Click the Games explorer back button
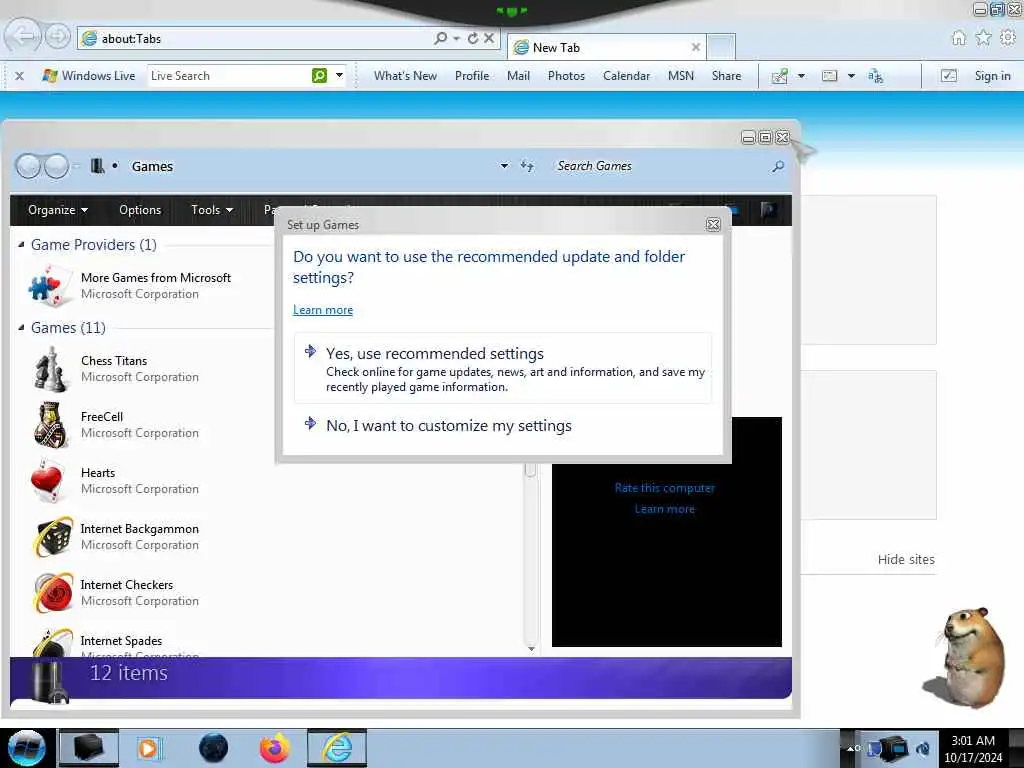This screenshot has height=768, width=1024. pyautogui.click(x=27, y=166)
